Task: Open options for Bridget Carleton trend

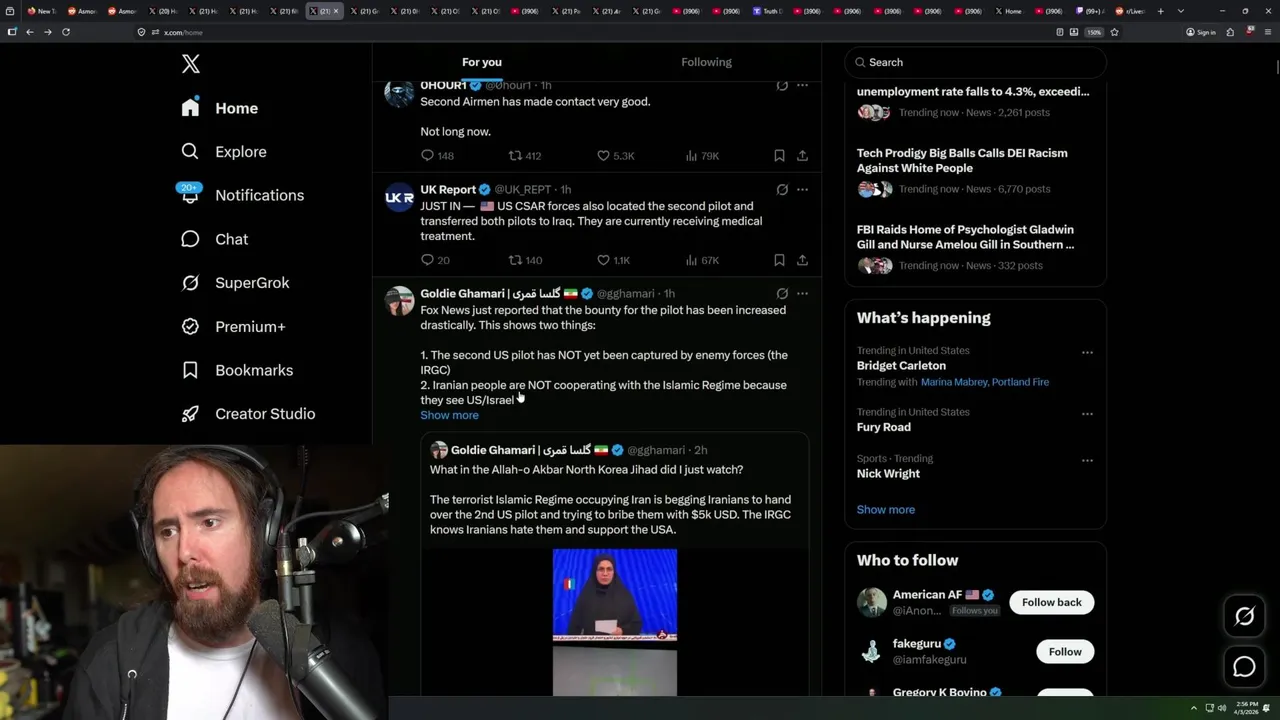Action: click(x=1087, y=353)
